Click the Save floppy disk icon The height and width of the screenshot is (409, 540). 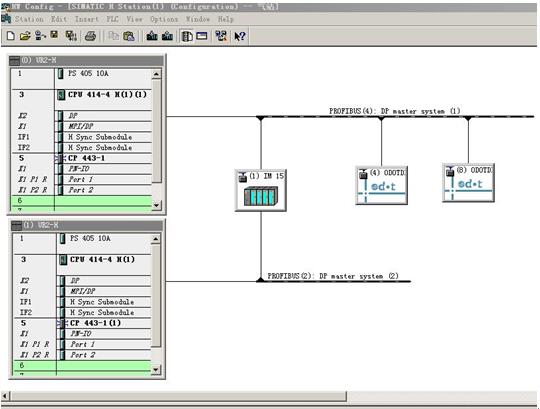tap(54, 35)
